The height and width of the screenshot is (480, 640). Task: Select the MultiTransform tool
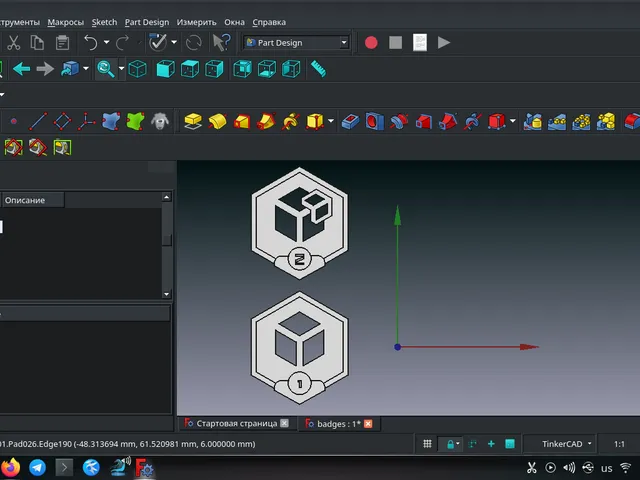click(x=606, y=121)
